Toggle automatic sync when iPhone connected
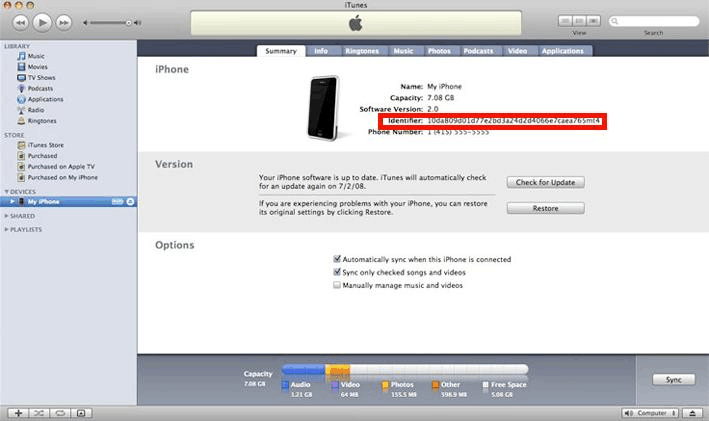This screenshot has height=421, width=709. [x=337, y=259]
